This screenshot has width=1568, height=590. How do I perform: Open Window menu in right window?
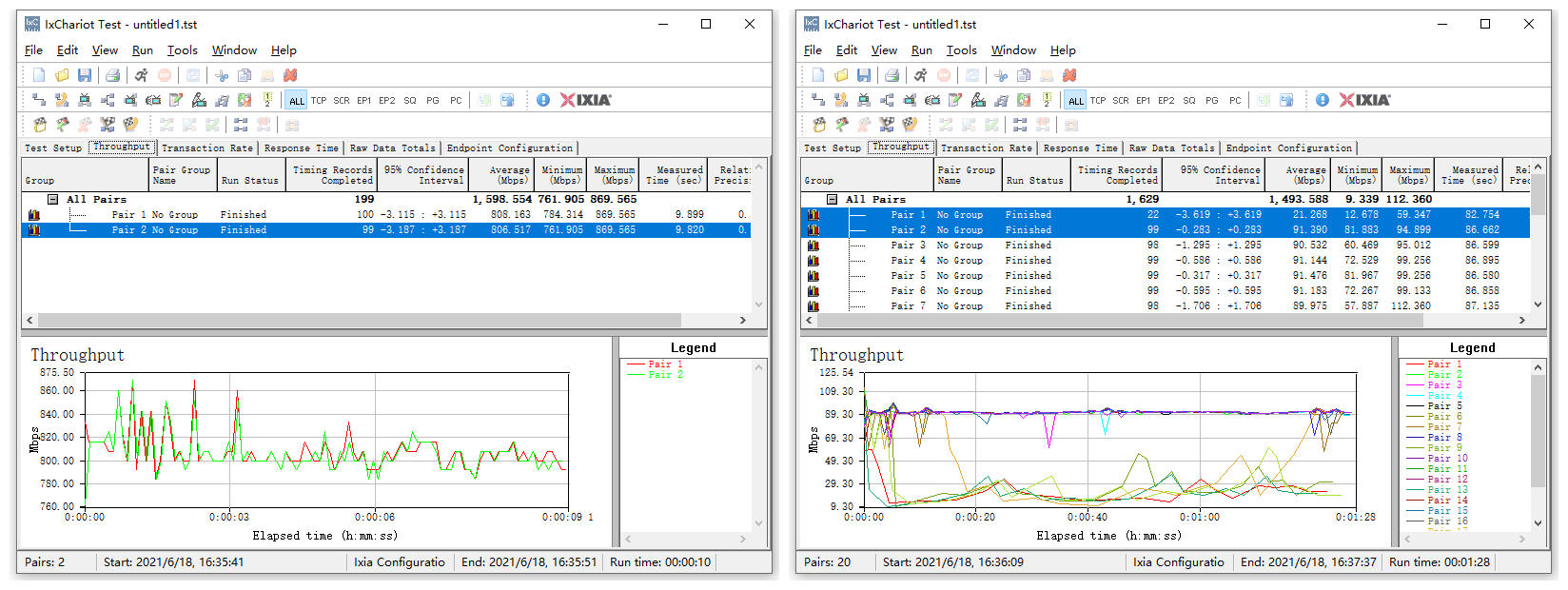coord(1013,50)
